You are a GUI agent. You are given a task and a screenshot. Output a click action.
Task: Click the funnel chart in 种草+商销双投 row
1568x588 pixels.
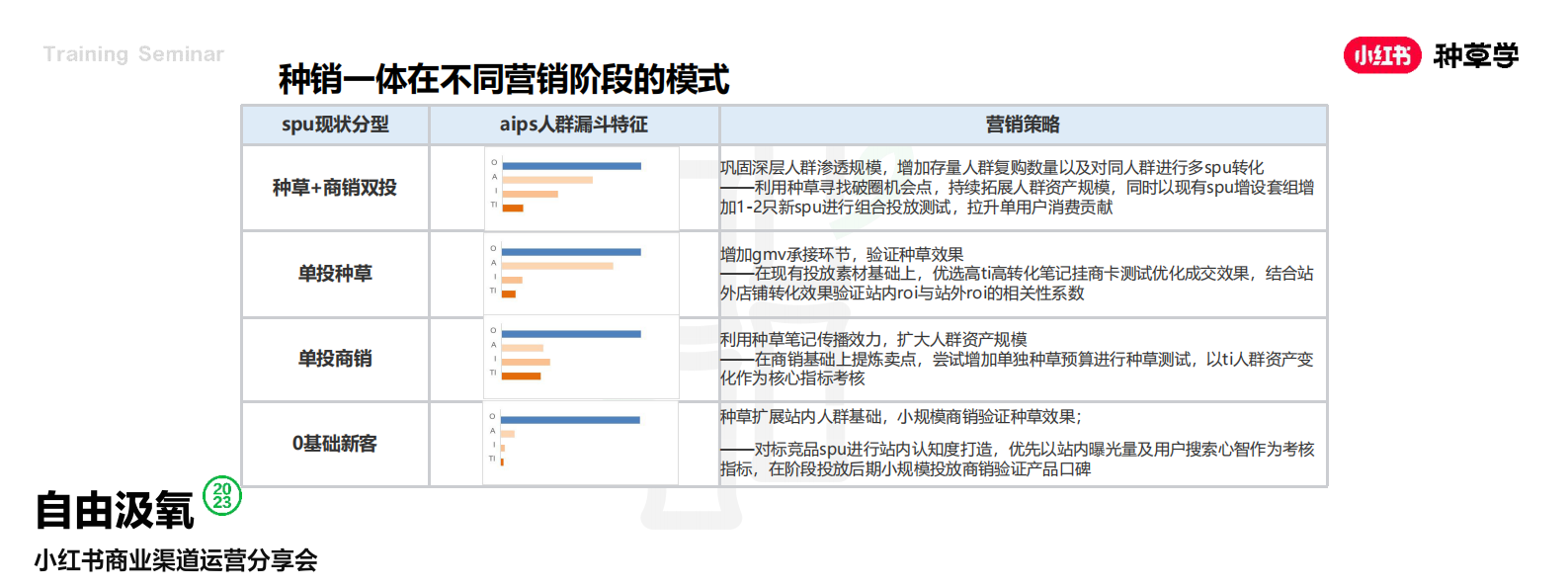pyautogui.click(x=581, y=187)
